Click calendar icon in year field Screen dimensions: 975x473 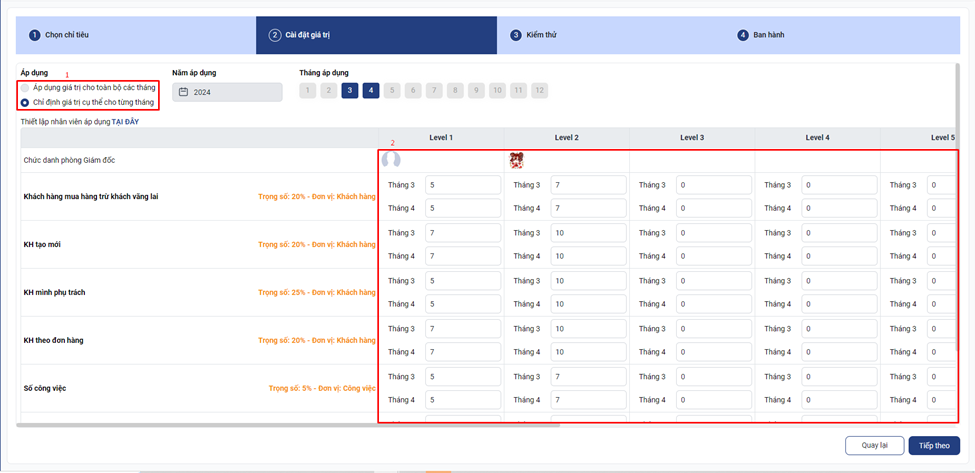pyautogui.click(x=183, y=92)
